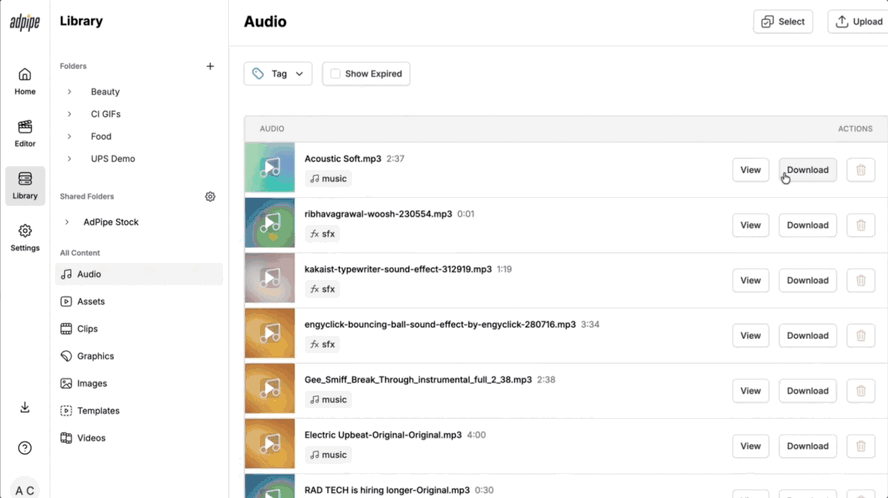
Task: Expand the UPS Demo folder chevron
Action: [x=69, y=159]
